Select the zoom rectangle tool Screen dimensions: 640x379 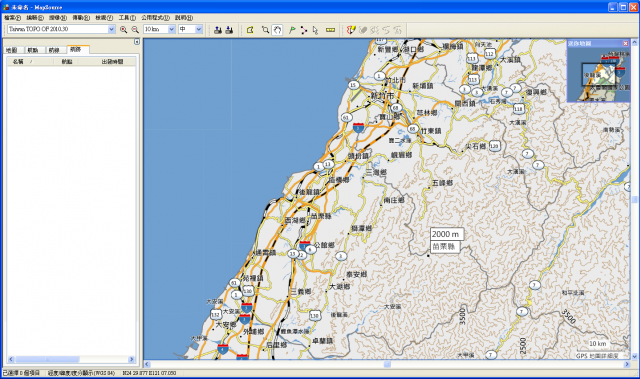coord(265,29)
